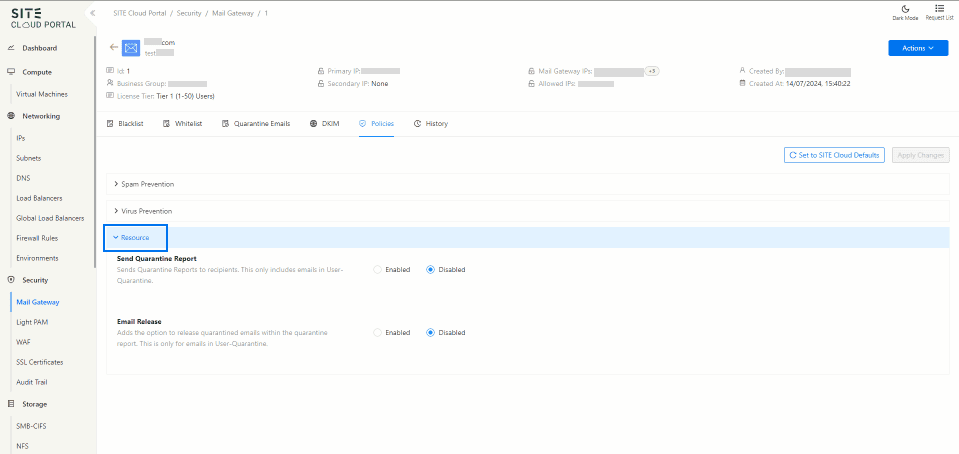Open the DKIM tab

click(x=325, y=124)
